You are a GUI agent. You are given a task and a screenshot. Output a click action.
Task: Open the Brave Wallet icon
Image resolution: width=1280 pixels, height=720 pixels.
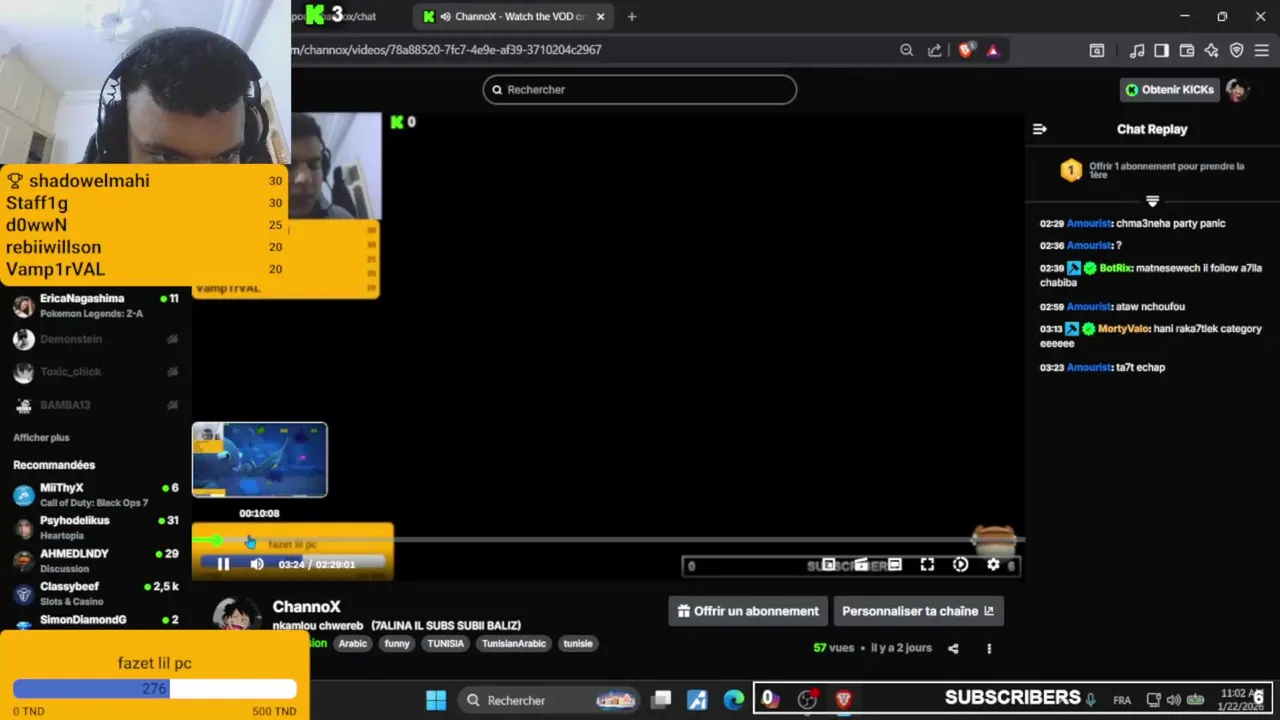(1187, 50)
